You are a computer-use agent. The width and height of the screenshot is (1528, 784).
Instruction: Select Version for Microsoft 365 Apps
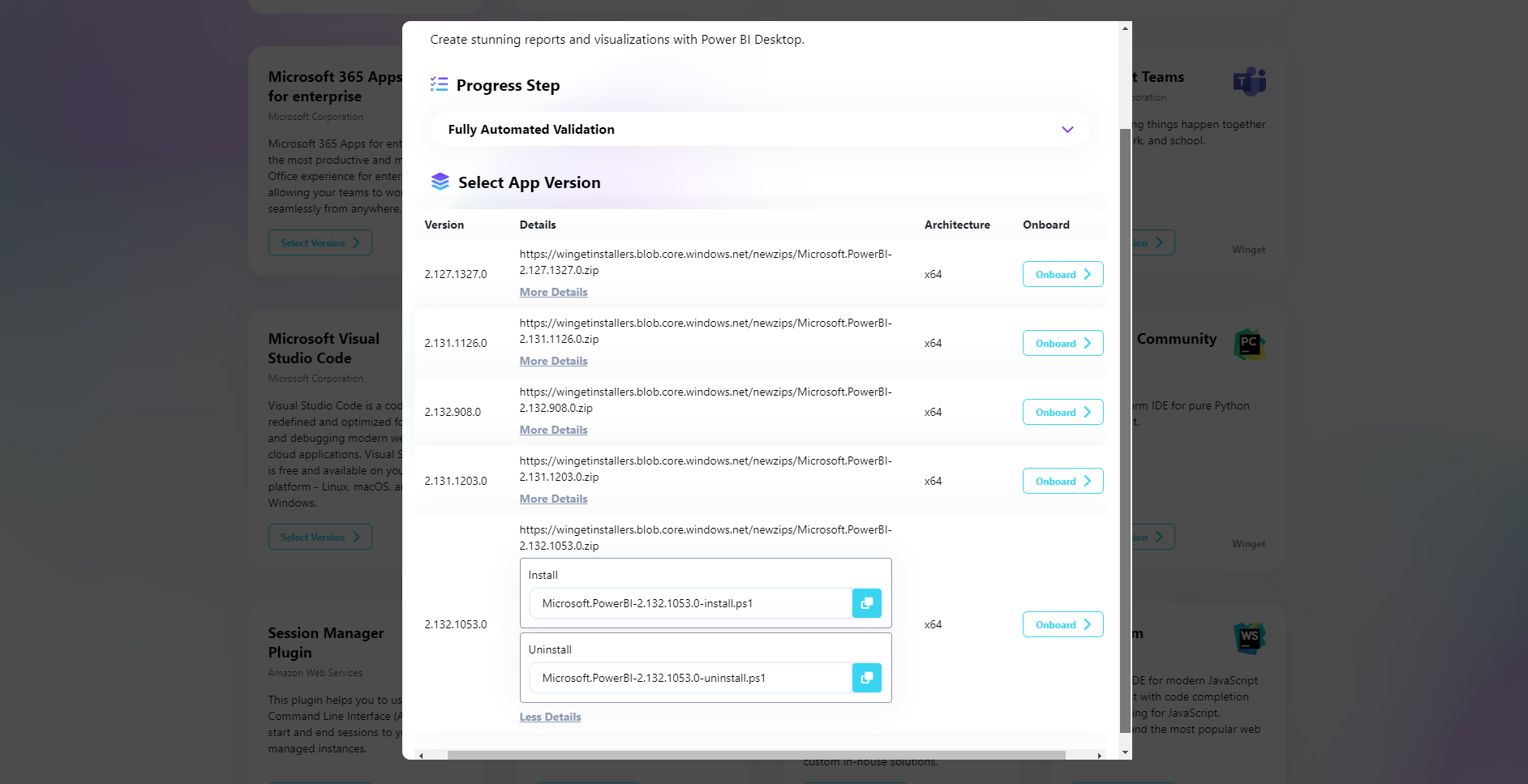click(320, 242)
